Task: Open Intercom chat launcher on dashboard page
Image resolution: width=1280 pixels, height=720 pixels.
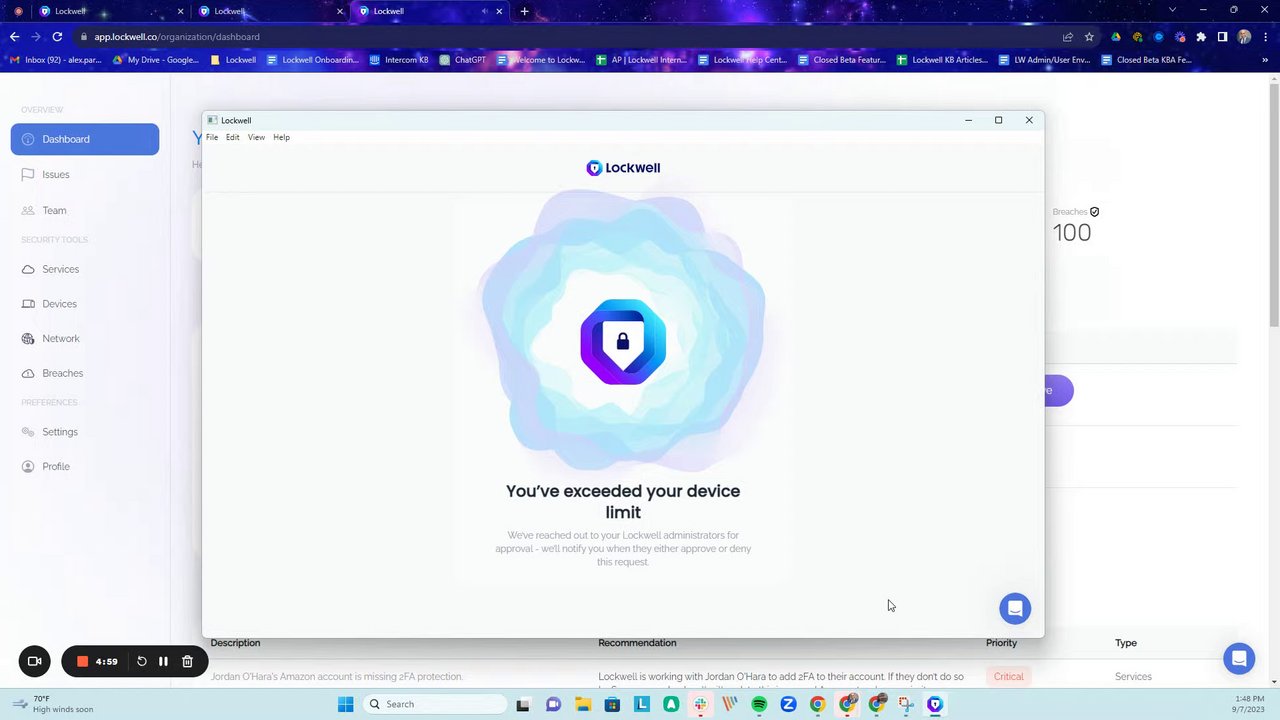Action: [1239, 658]
